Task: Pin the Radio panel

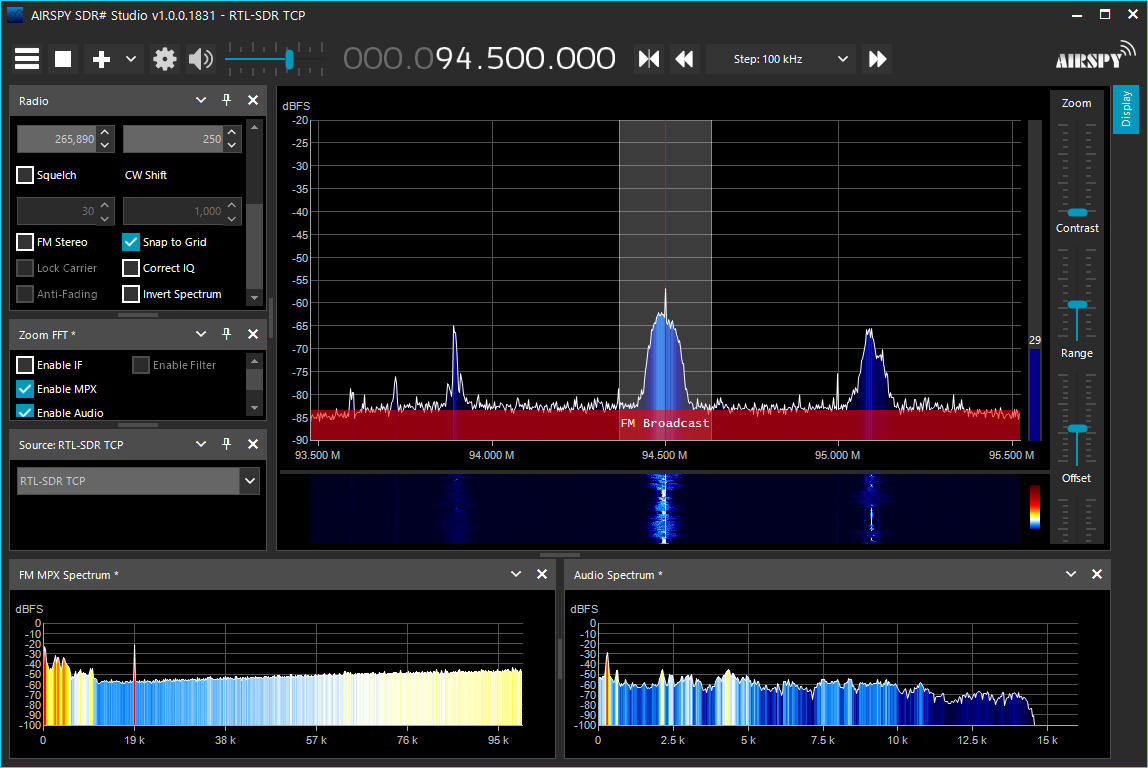Action: click(x=226, y=100)
